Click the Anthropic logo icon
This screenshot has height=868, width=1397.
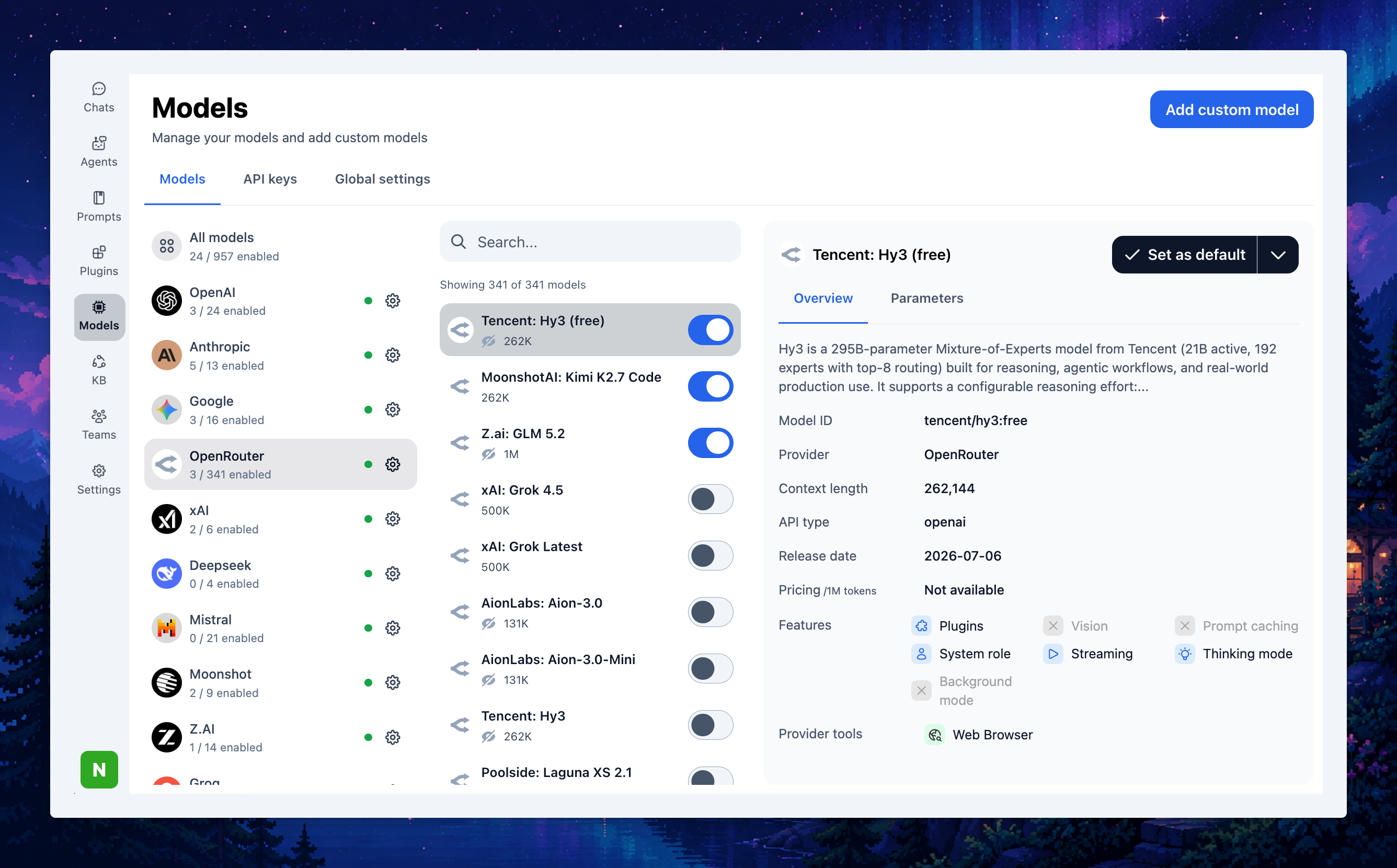[166, 356]
